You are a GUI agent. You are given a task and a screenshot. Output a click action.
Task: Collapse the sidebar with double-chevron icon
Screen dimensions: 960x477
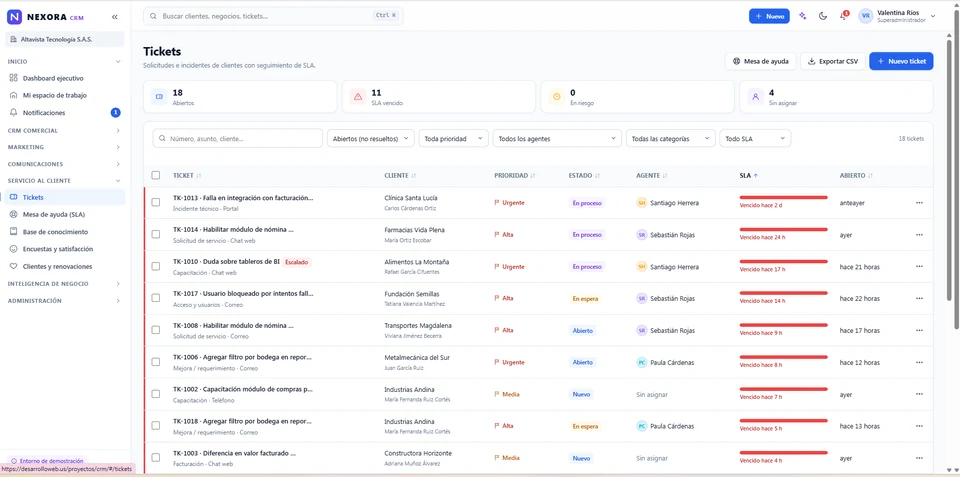(115, 17)
